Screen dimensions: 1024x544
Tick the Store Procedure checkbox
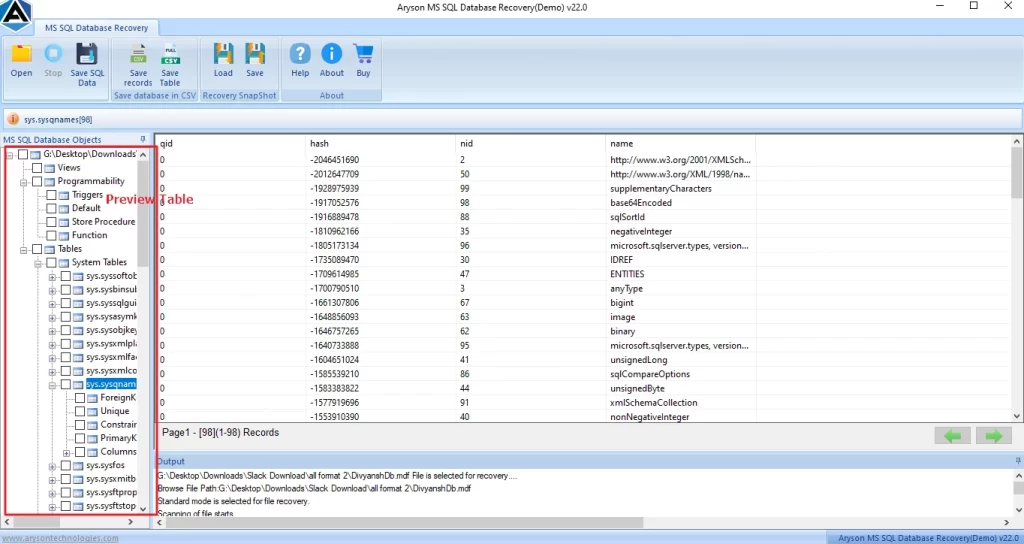pyautogui.click(x=52, y=221)
